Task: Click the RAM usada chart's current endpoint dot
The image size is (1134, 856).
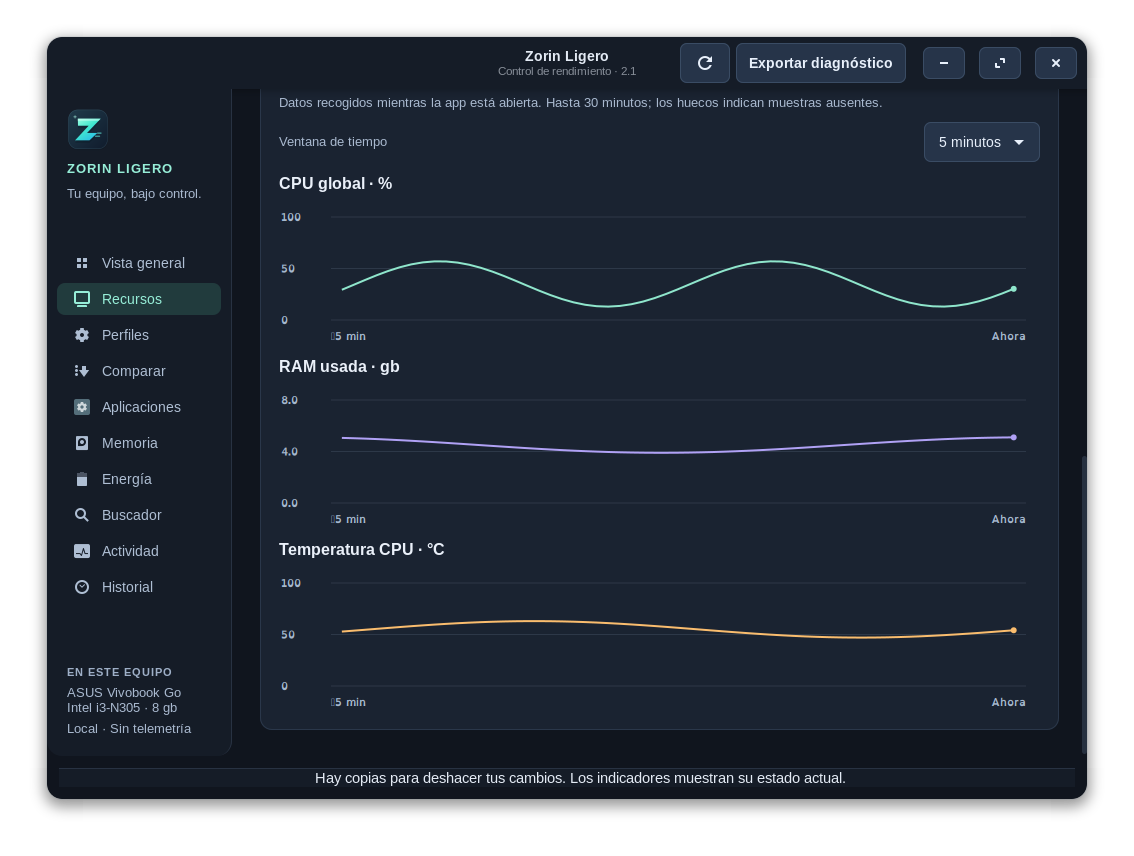Action: 1013,437
